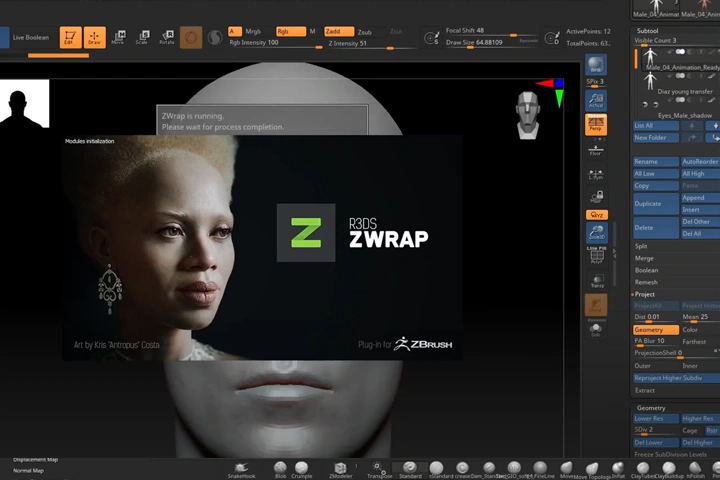
Task: Toggle the Transp transparency icon
Action: click(x=596, y=281)
